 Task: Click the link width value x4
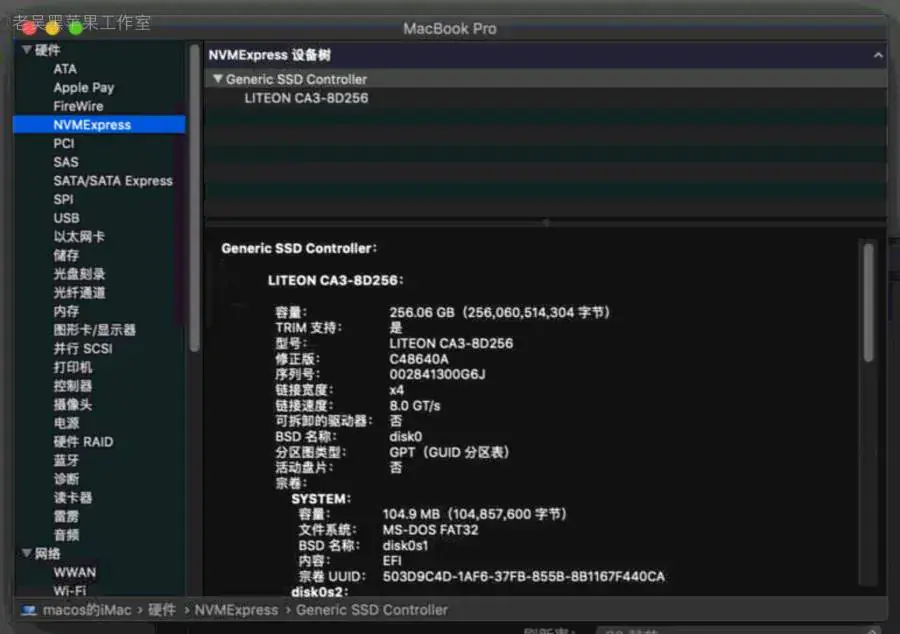(397, 390)
